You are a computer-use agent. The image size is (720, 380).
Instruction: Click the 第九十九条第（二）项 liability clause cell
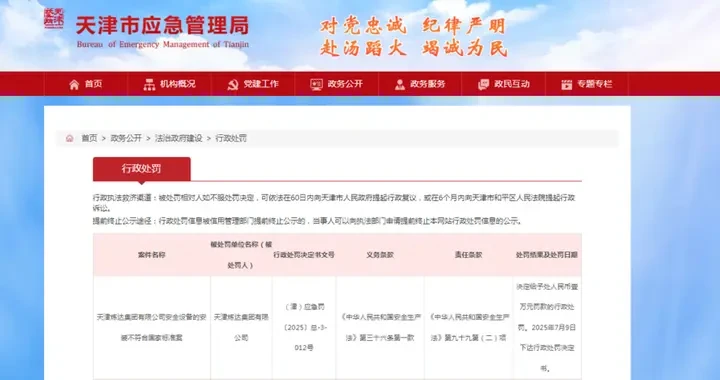click(x=468, y=327)
